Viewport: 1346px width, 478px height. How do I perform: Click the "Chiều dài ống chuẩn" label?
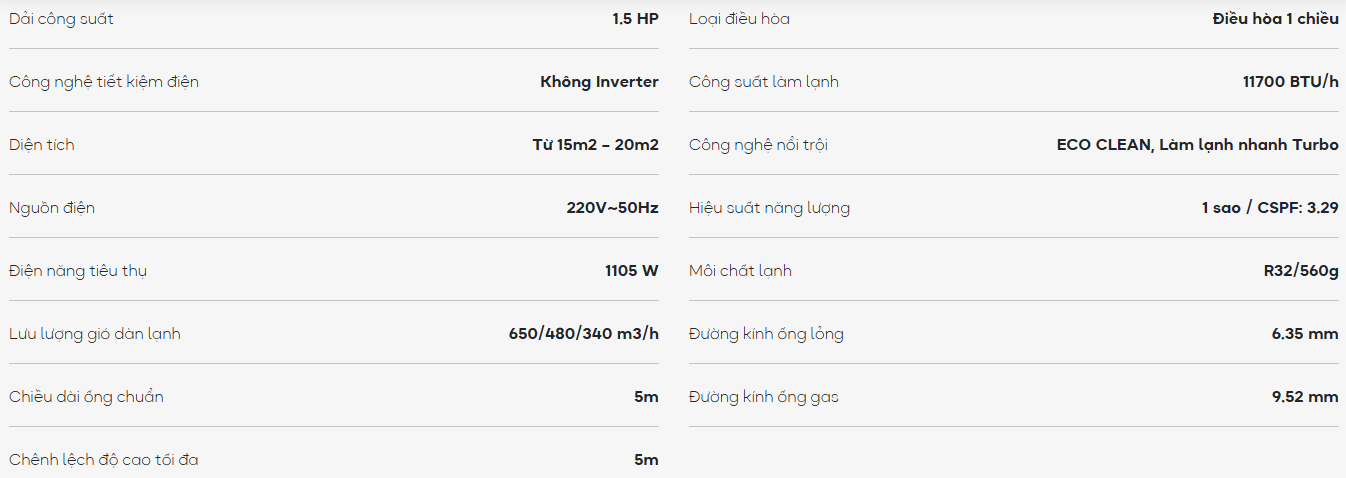[86, 397]
